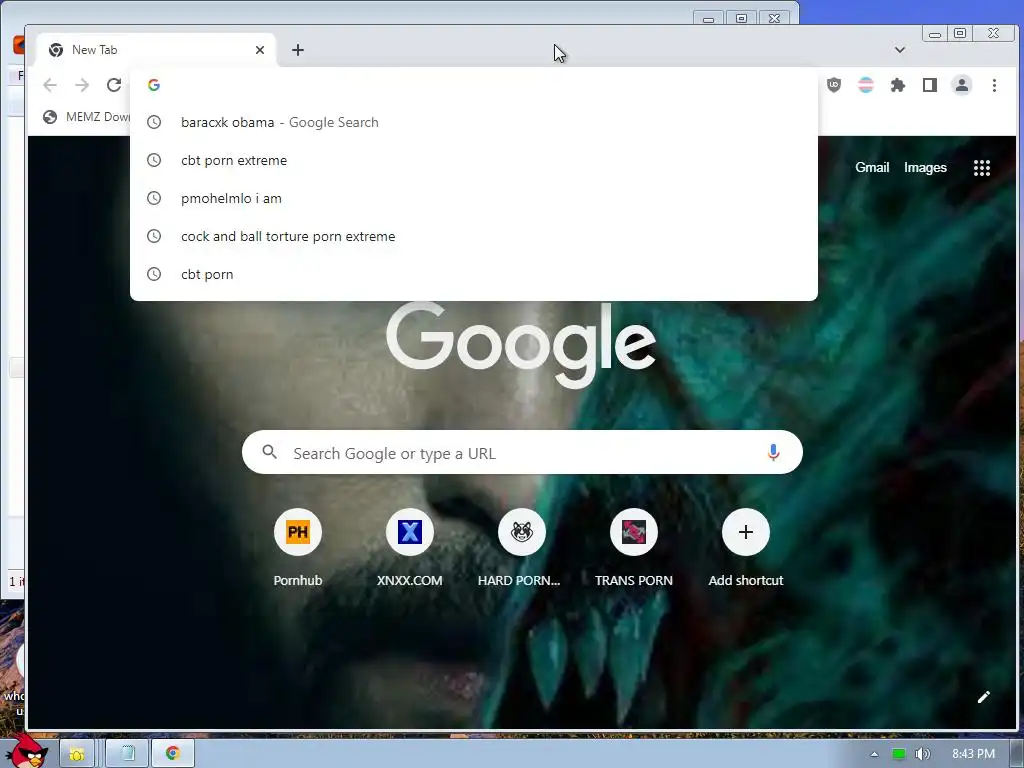Click the Google icon in the address bar
The height and width of the screenshot is (768, 1024).
154,85
